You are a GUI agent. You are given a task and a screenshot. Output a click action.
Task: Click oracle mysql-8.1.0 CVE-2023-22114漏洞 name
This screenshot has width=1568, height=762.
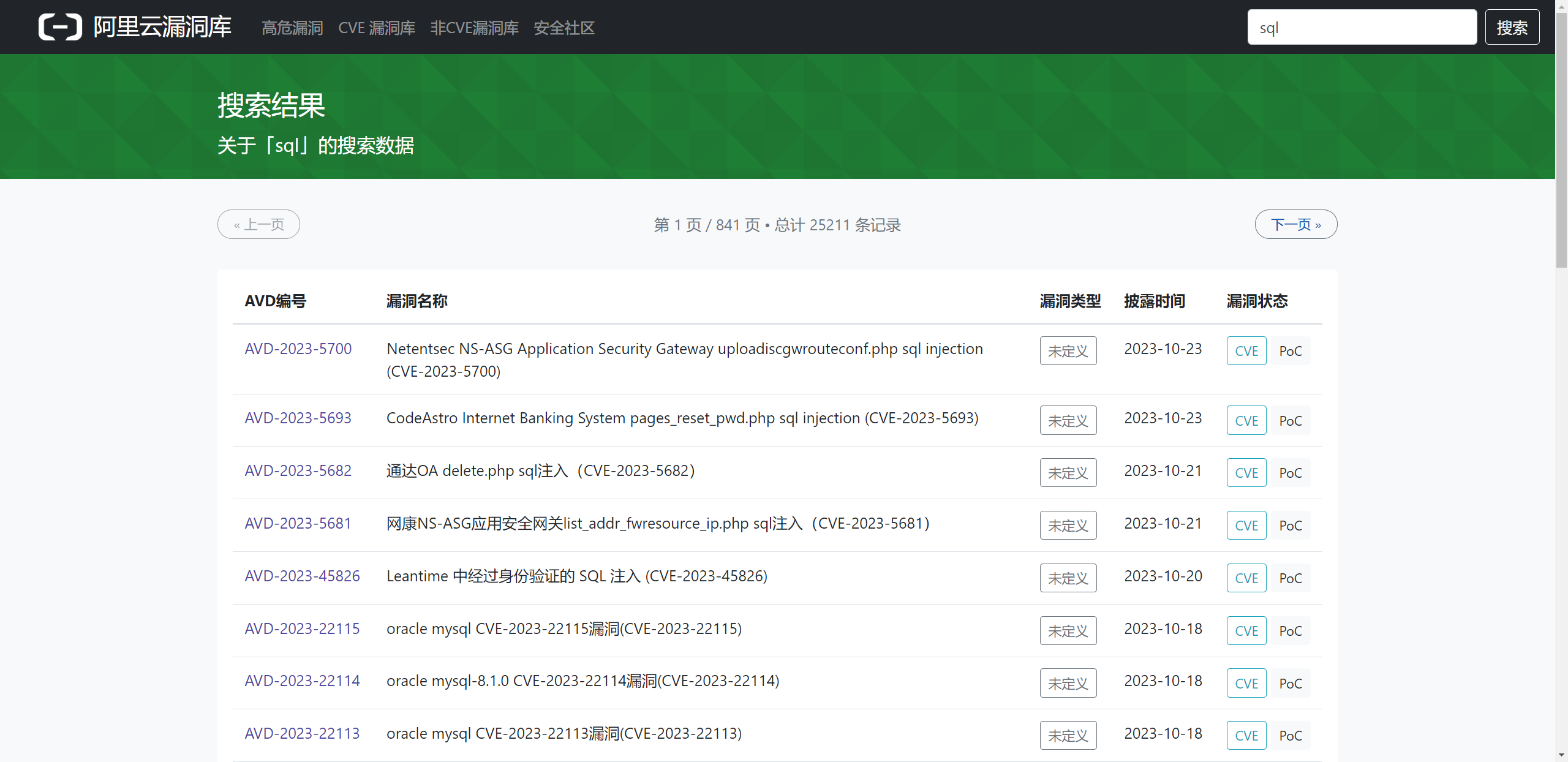583,681
